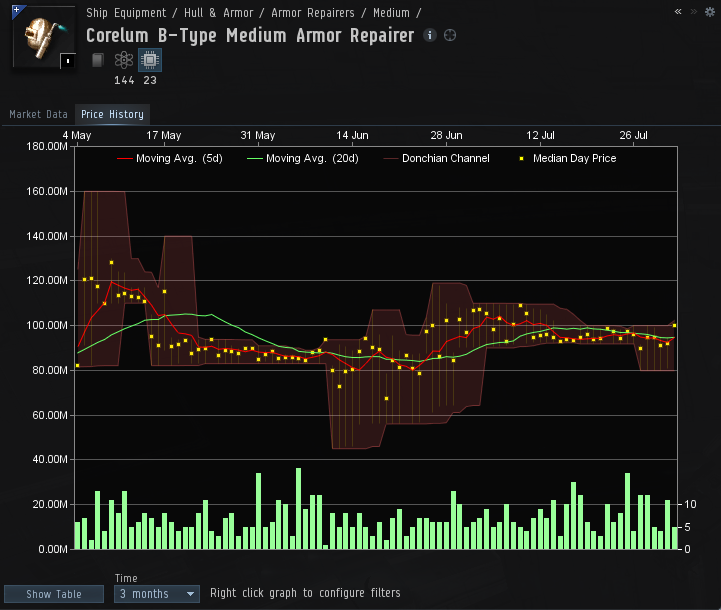Toggle the Moving Avg. (5d) legend entry
Image resolution: width=721 pixels, height=610 pixels.
click(x=170, y=159)
